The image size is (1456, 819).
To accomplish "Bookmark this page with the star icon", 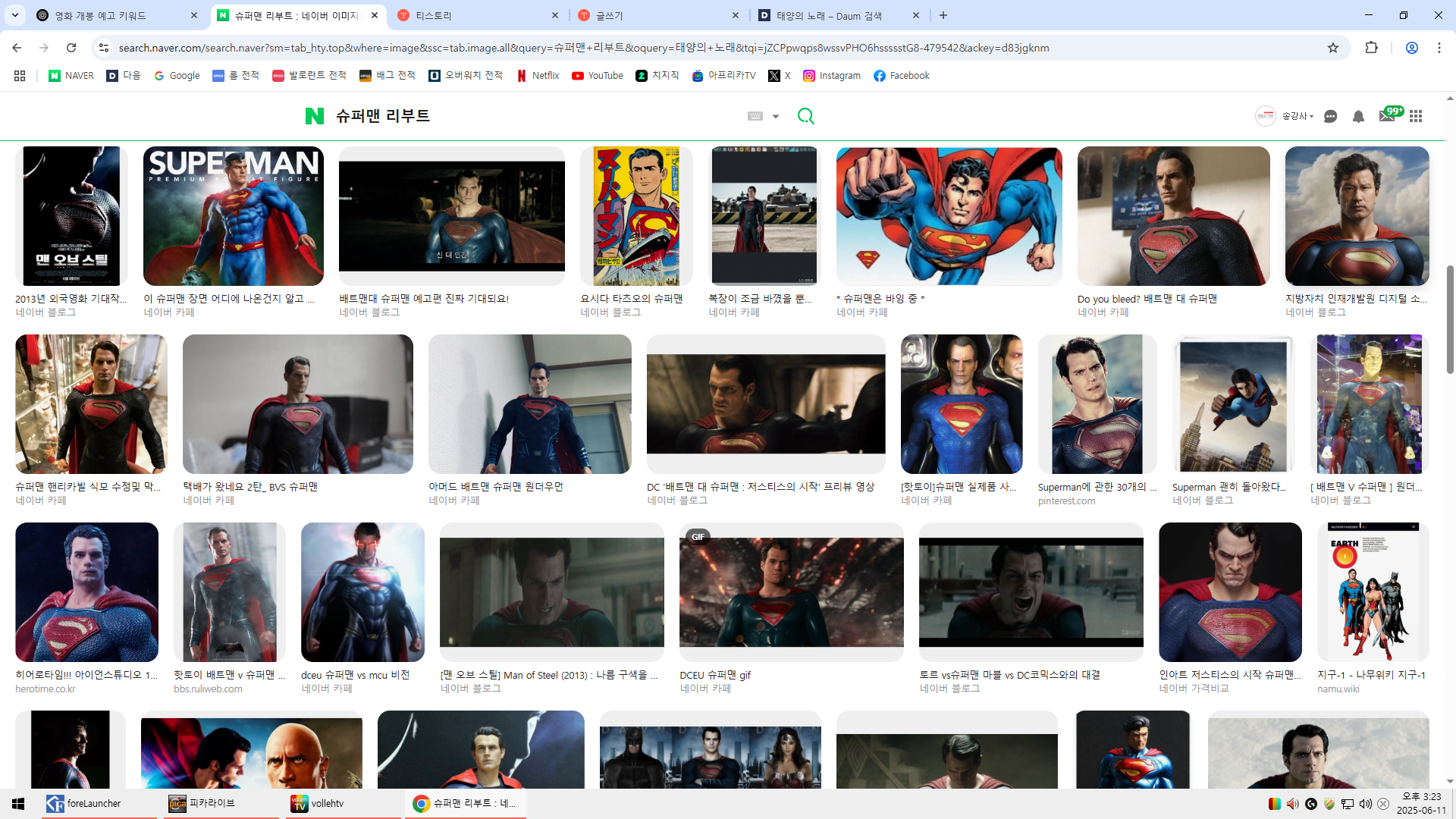I will (1333, 48).
